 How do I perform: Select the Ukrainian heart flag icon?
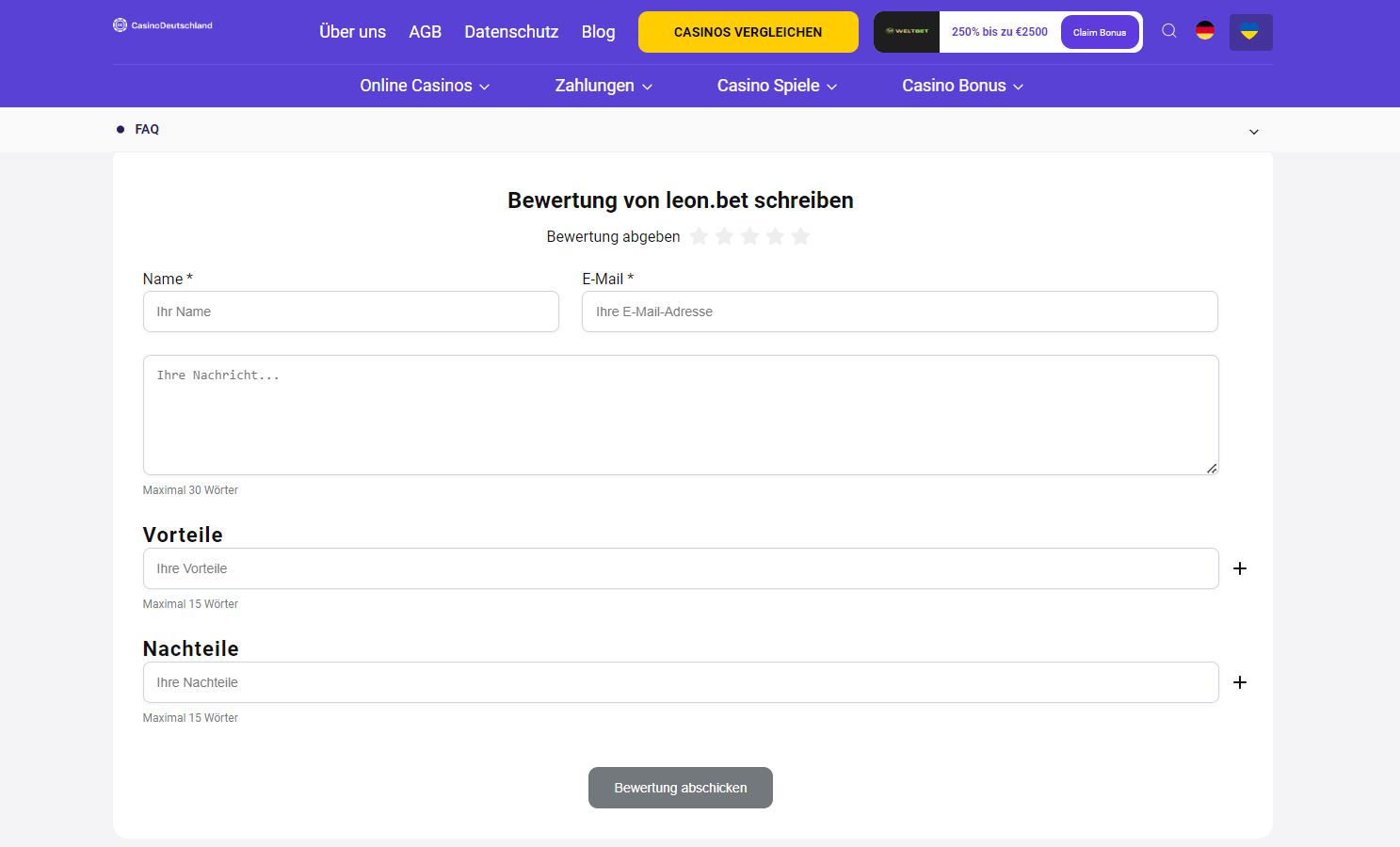[x=1250, y=32]
